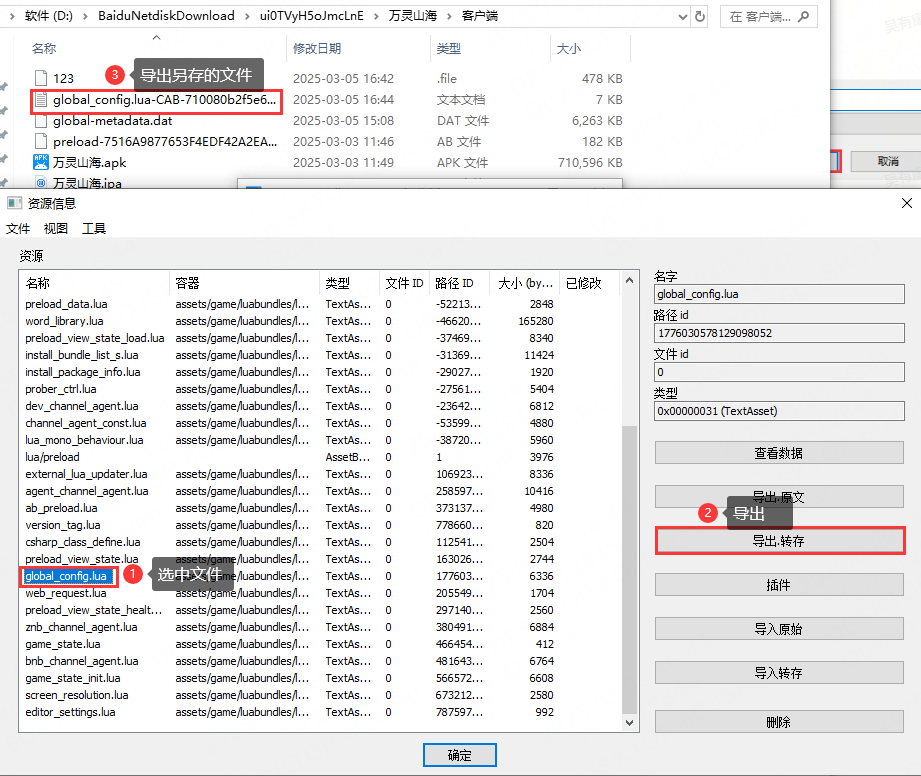
Task: Click the global-metadata.dat file icon
Action: [41, 120]
